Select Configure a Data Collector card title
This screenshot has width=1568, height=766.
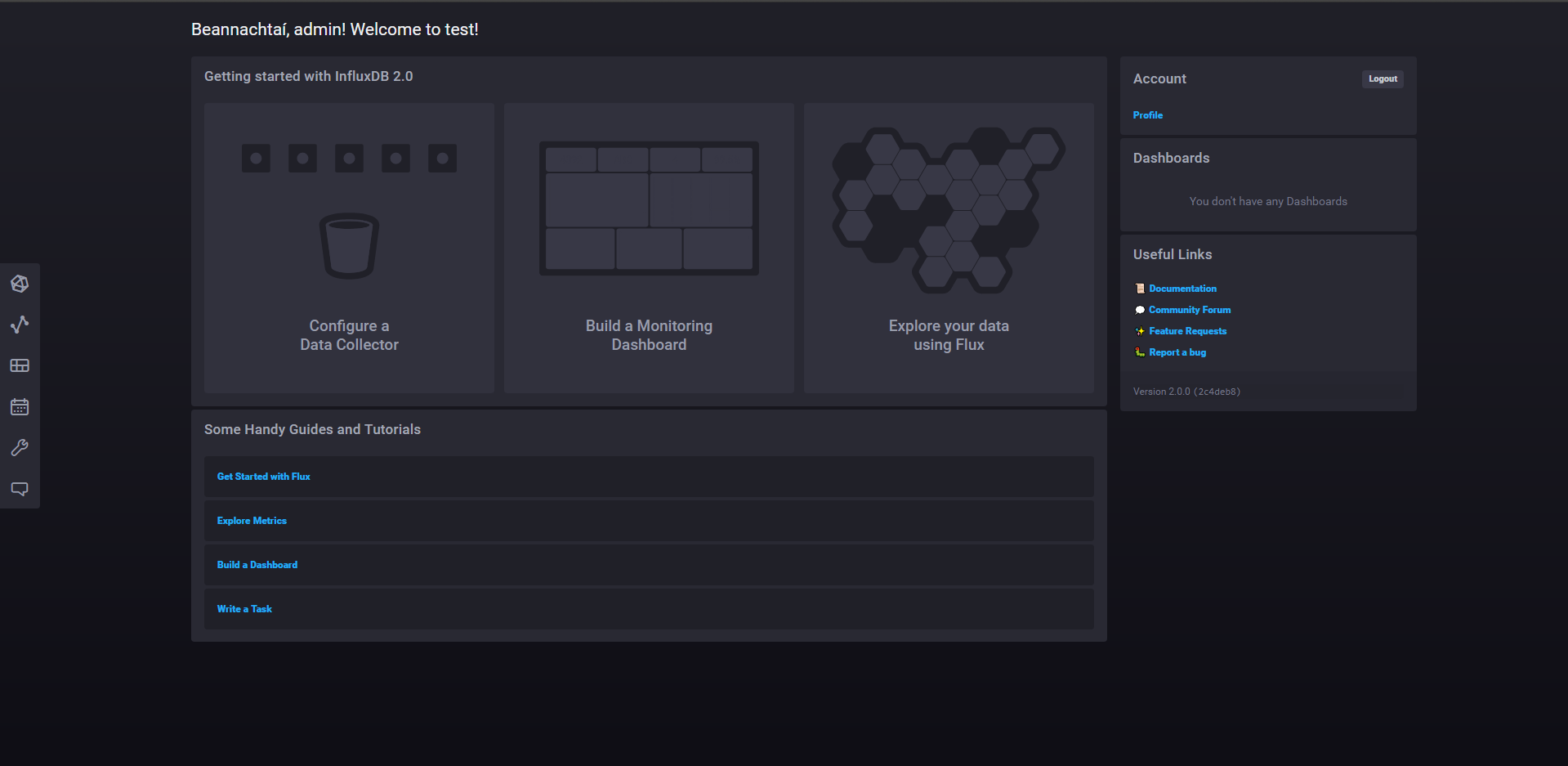tap(349, 335)
